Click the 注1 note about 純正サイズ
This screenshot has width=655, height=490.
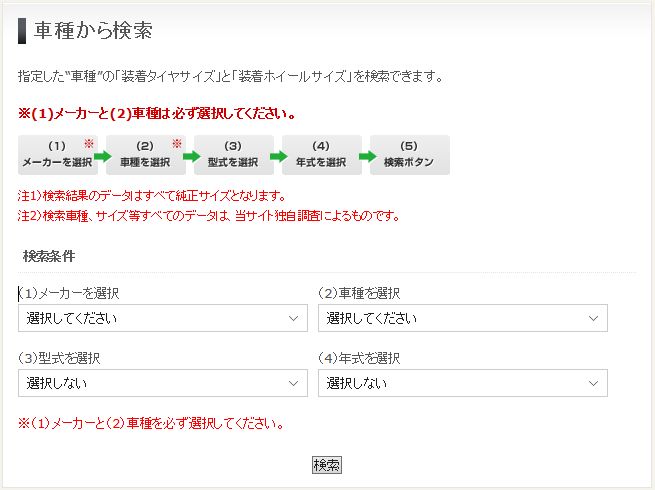tap(152, 195)
